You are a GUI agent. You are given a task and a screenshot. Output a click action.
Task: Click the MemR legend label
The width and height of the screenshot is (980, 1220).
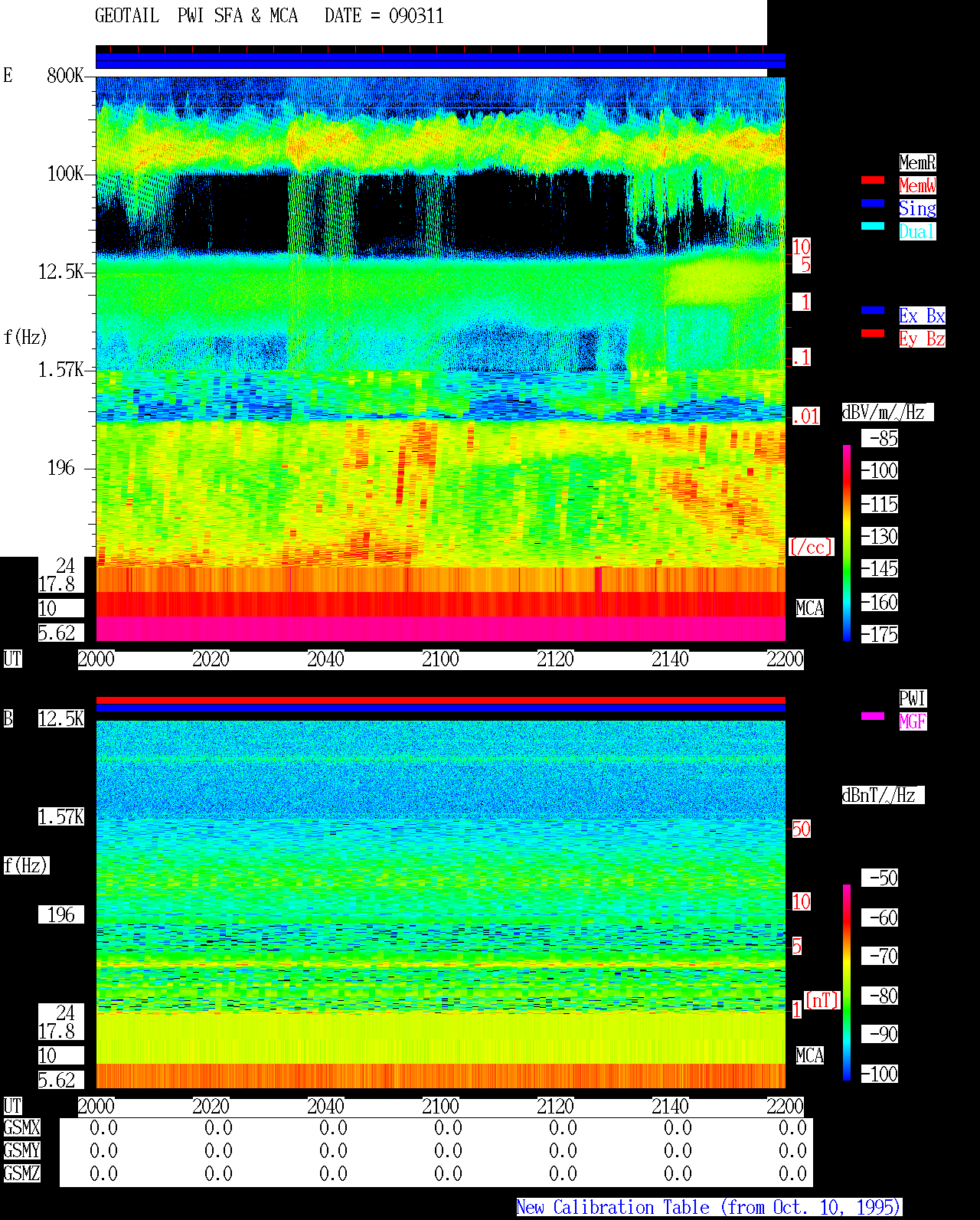coord(917,162)
